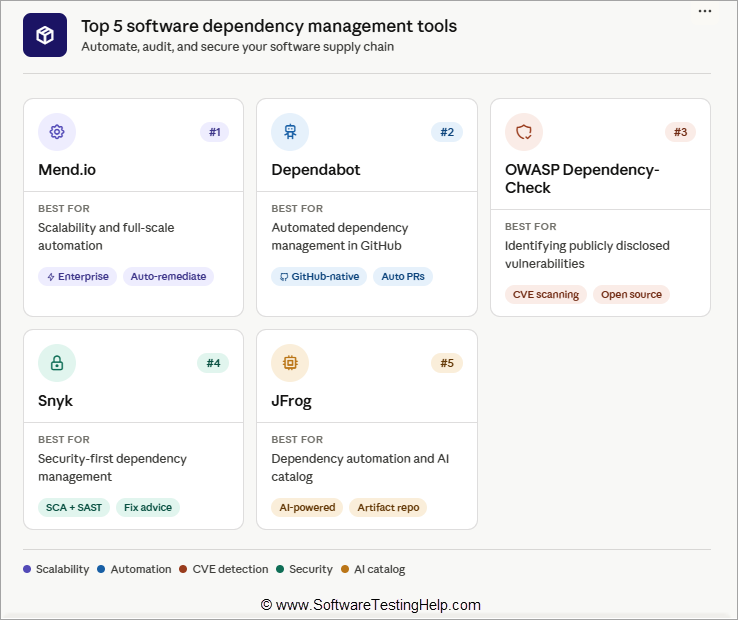Select the #2 rank badge
This screenshot has width=738, height=620.
(x=447, y=132)
